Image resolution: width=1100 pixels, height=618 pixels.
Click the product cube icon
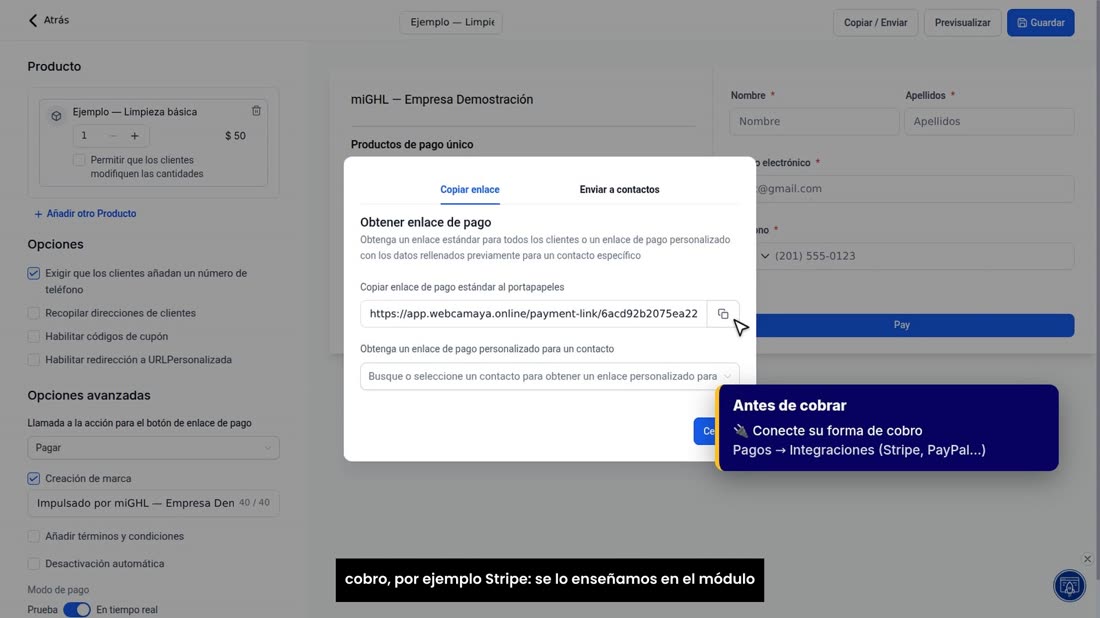click(x=56, y=116)
